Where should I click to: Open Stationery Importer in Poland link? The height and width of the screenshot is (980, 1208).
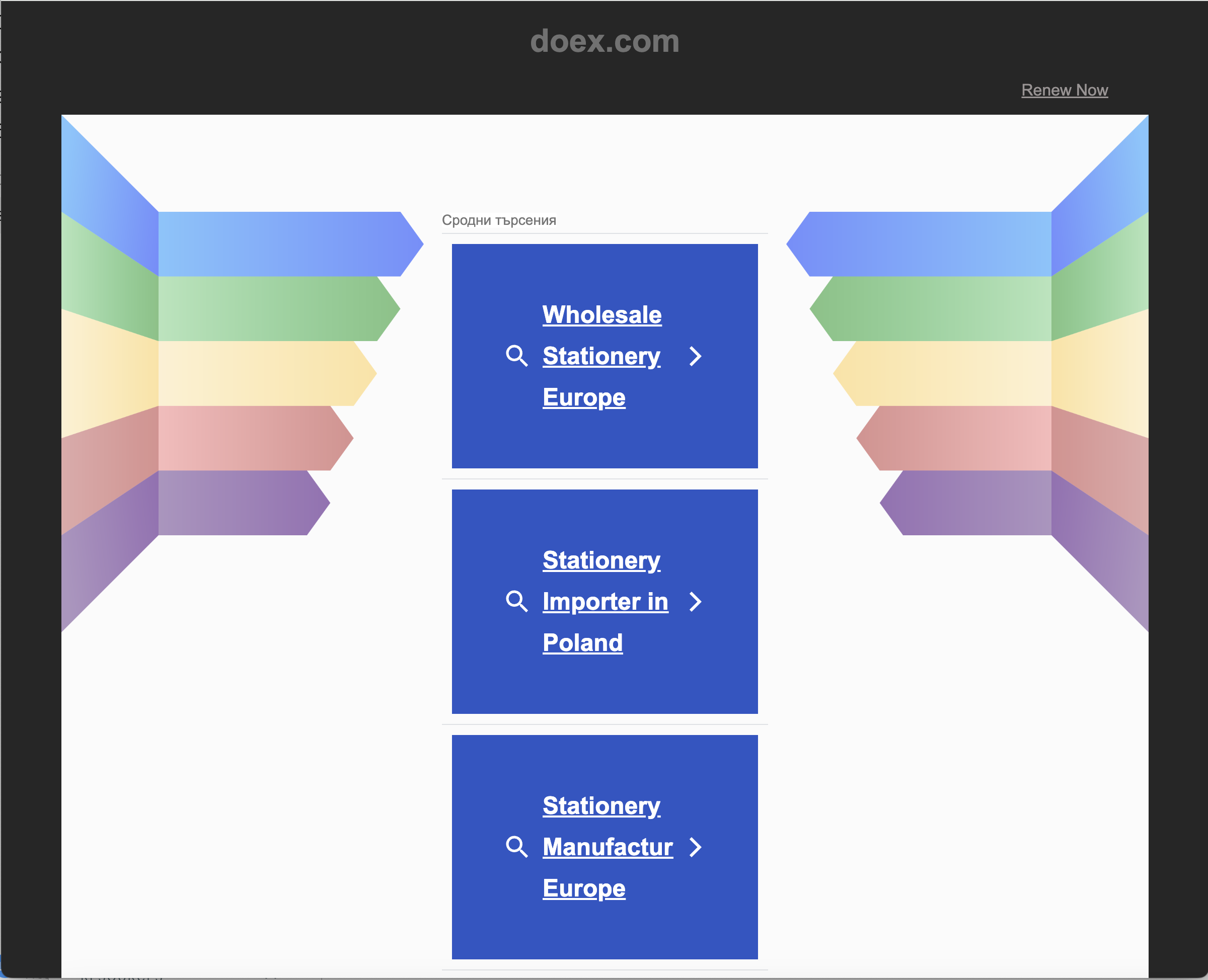(605, 602)
